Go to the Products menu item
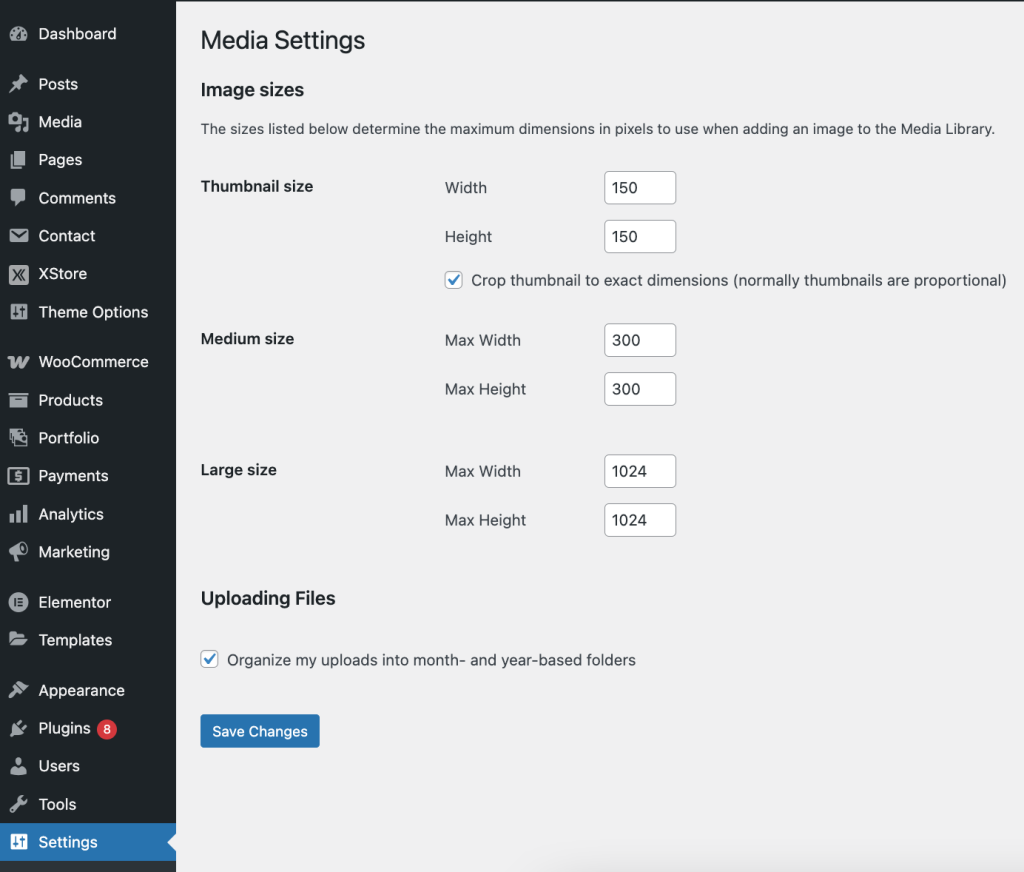This screenshot has height=872, width=1024. [x=70, y=400]
